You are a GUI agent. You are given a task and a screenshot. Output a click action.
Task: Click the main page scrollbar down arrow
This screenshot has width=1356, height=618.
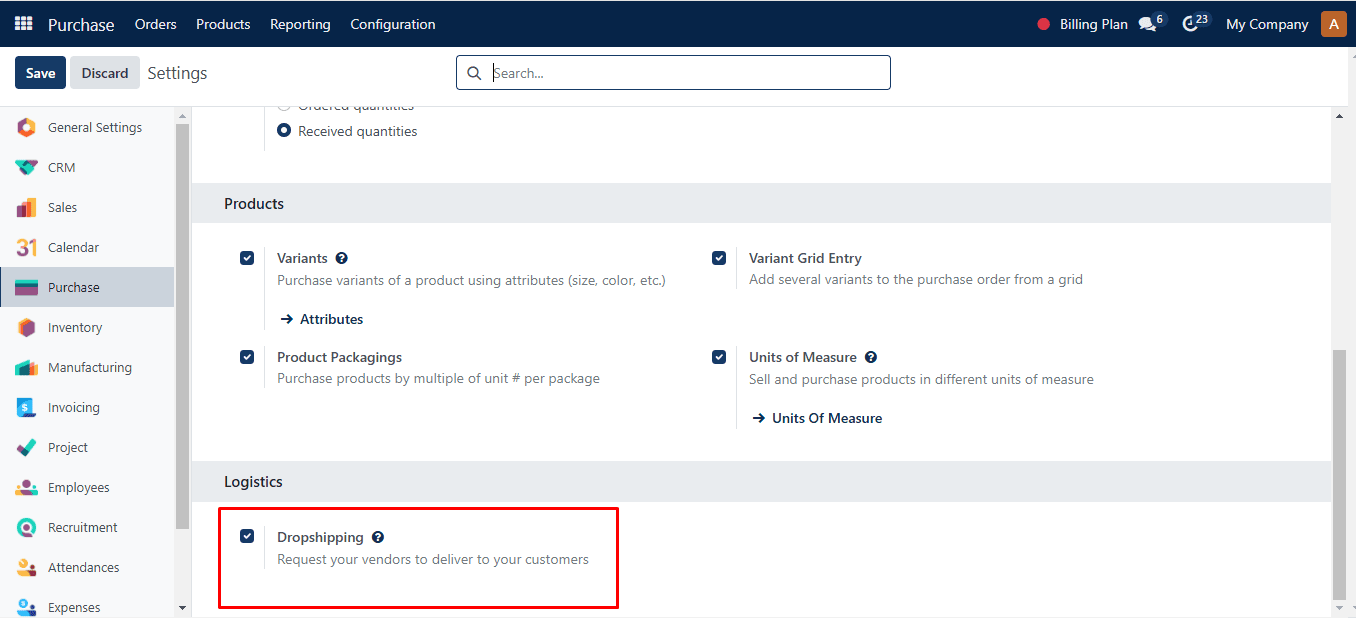[x=1340, y=607]
